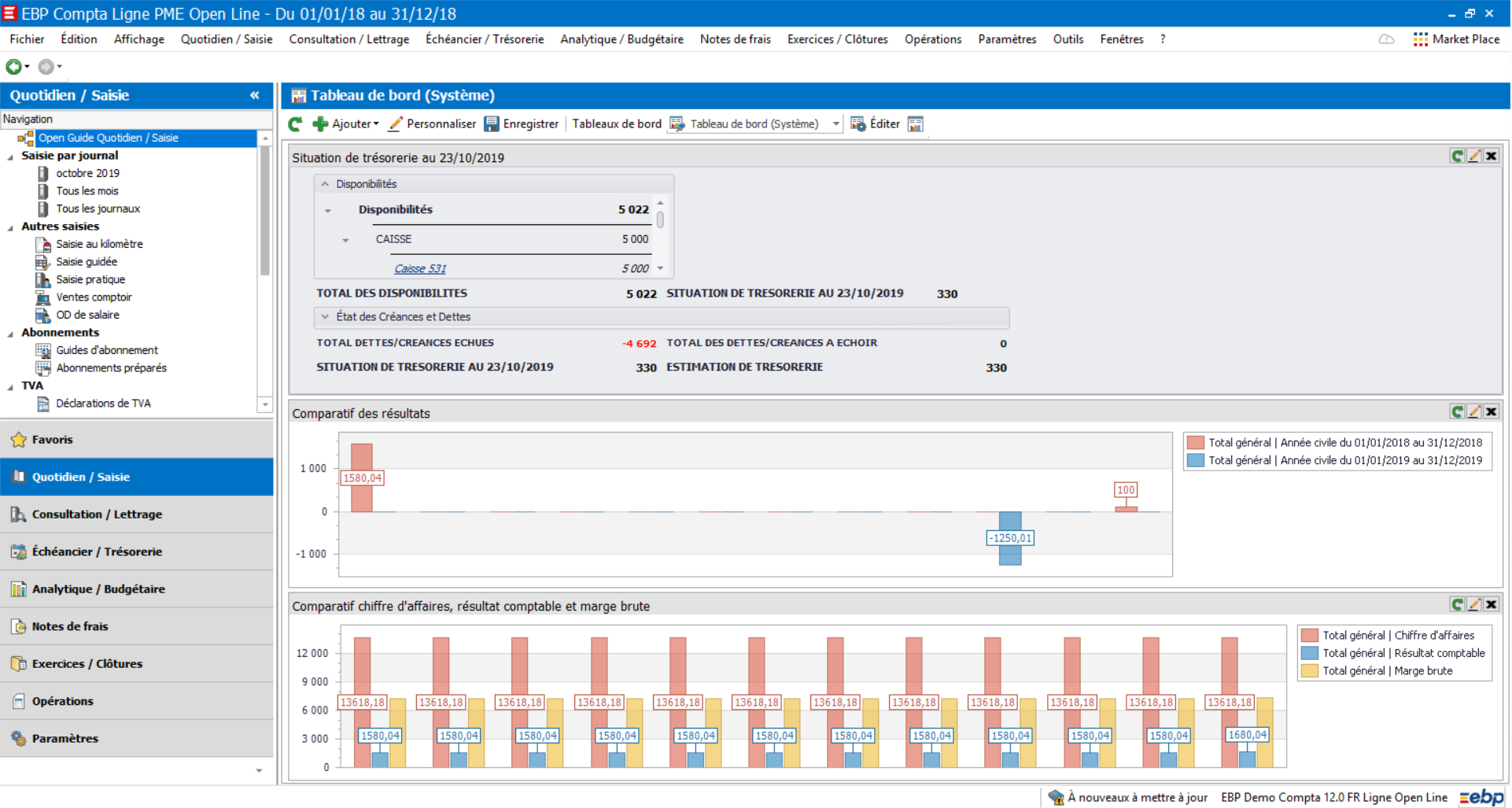Refresh the Comparatif des résultats widget
The image size is (1512, 808).
coord(1457,411)
